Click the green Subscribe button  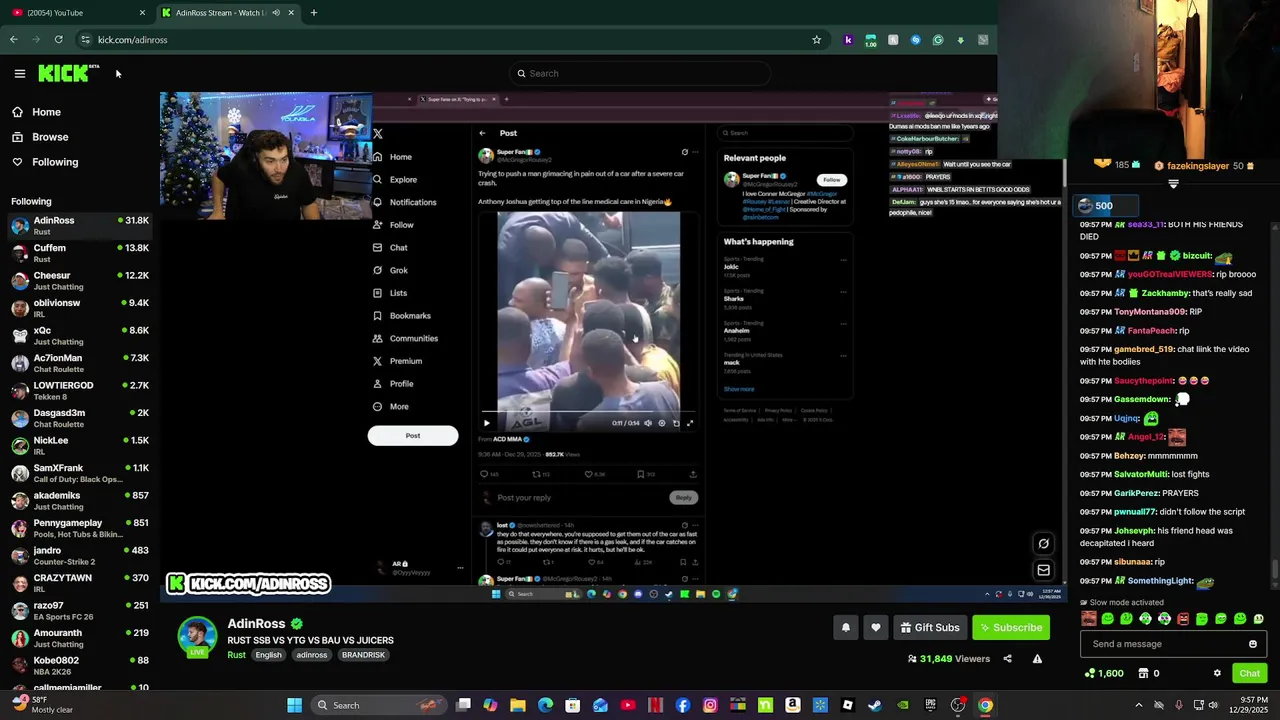tap(1010, 627)
